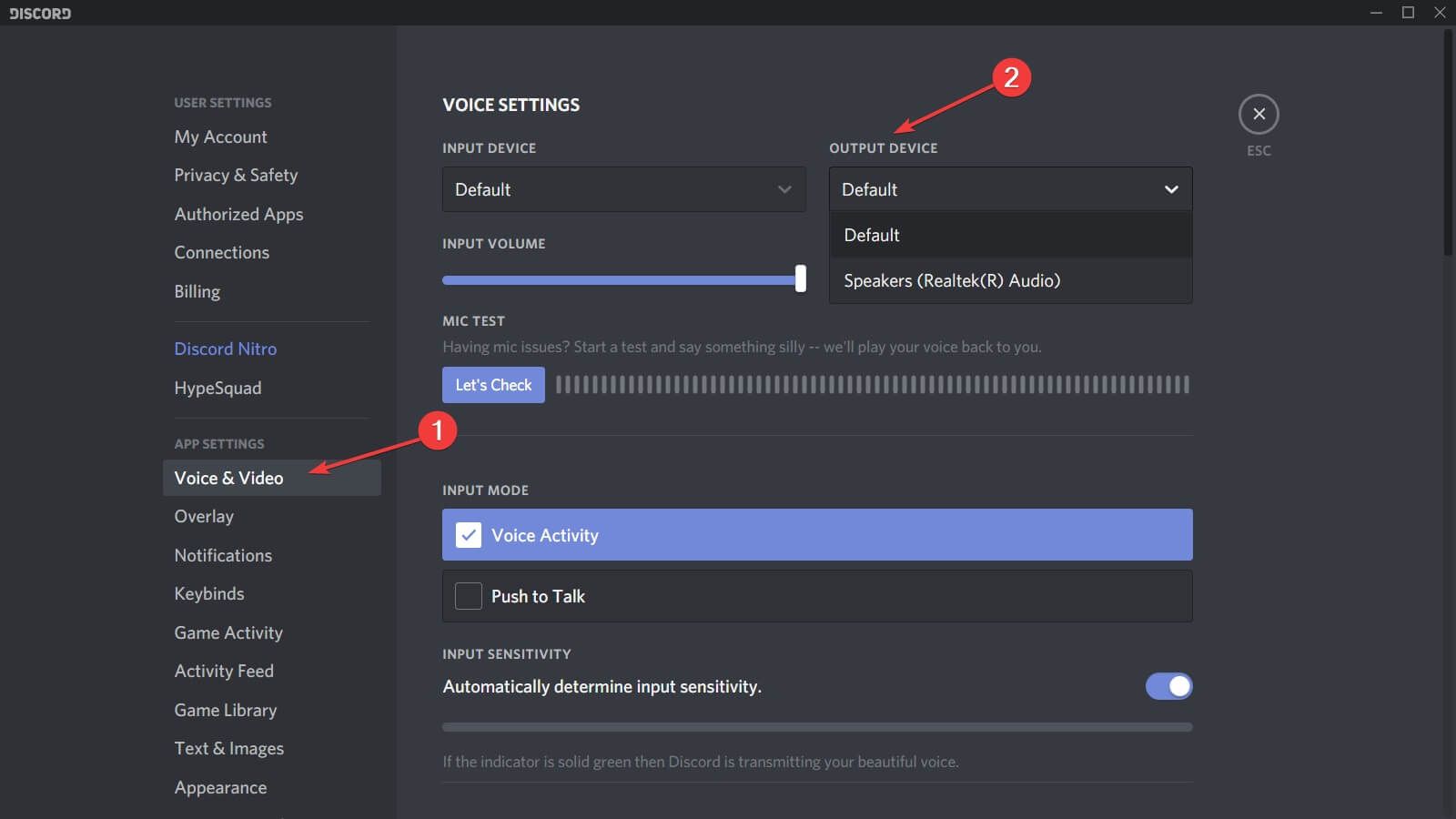Click the Output Device chevron arrow
The width and height of the screenshot is (1456, 819).
point(1171,189)
